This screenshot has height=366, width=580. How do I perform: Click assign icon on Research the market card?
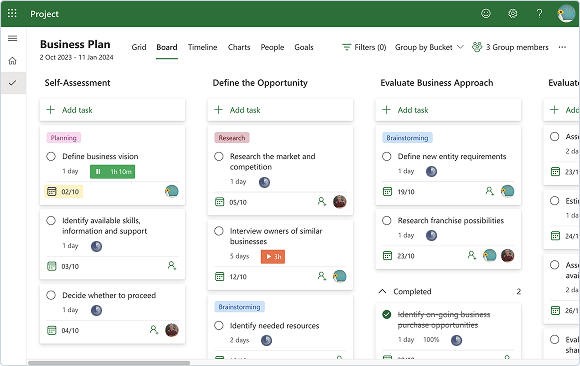tap(322, 202)
